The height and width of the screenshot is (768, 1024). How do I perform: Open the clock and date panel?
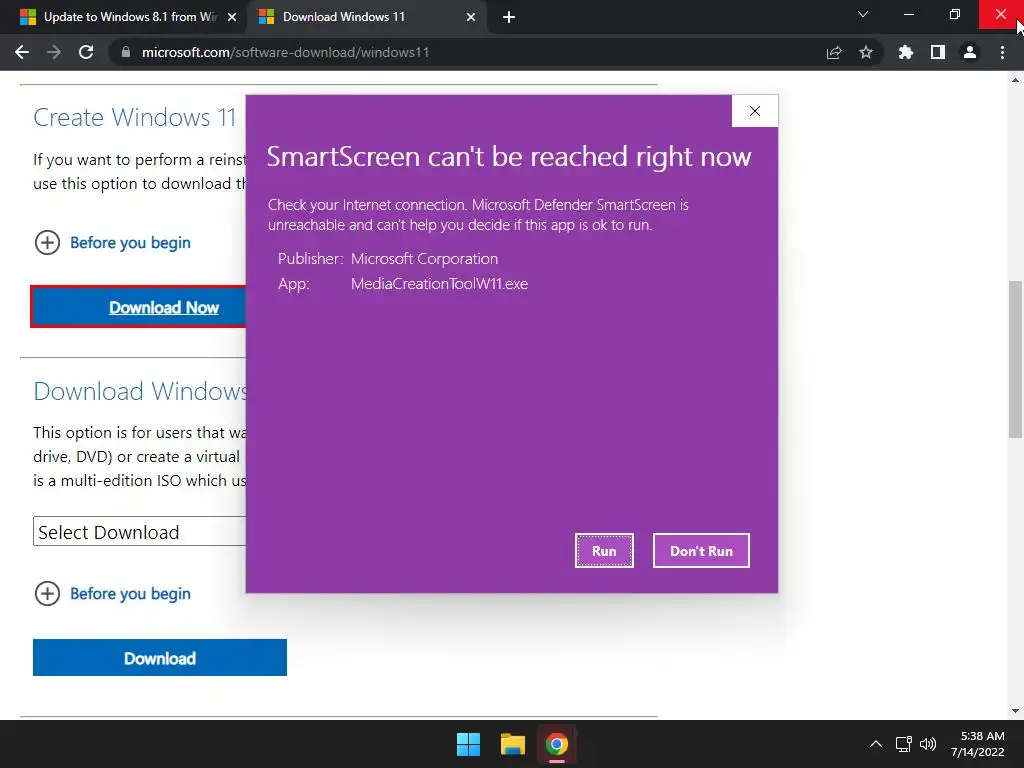978,744
